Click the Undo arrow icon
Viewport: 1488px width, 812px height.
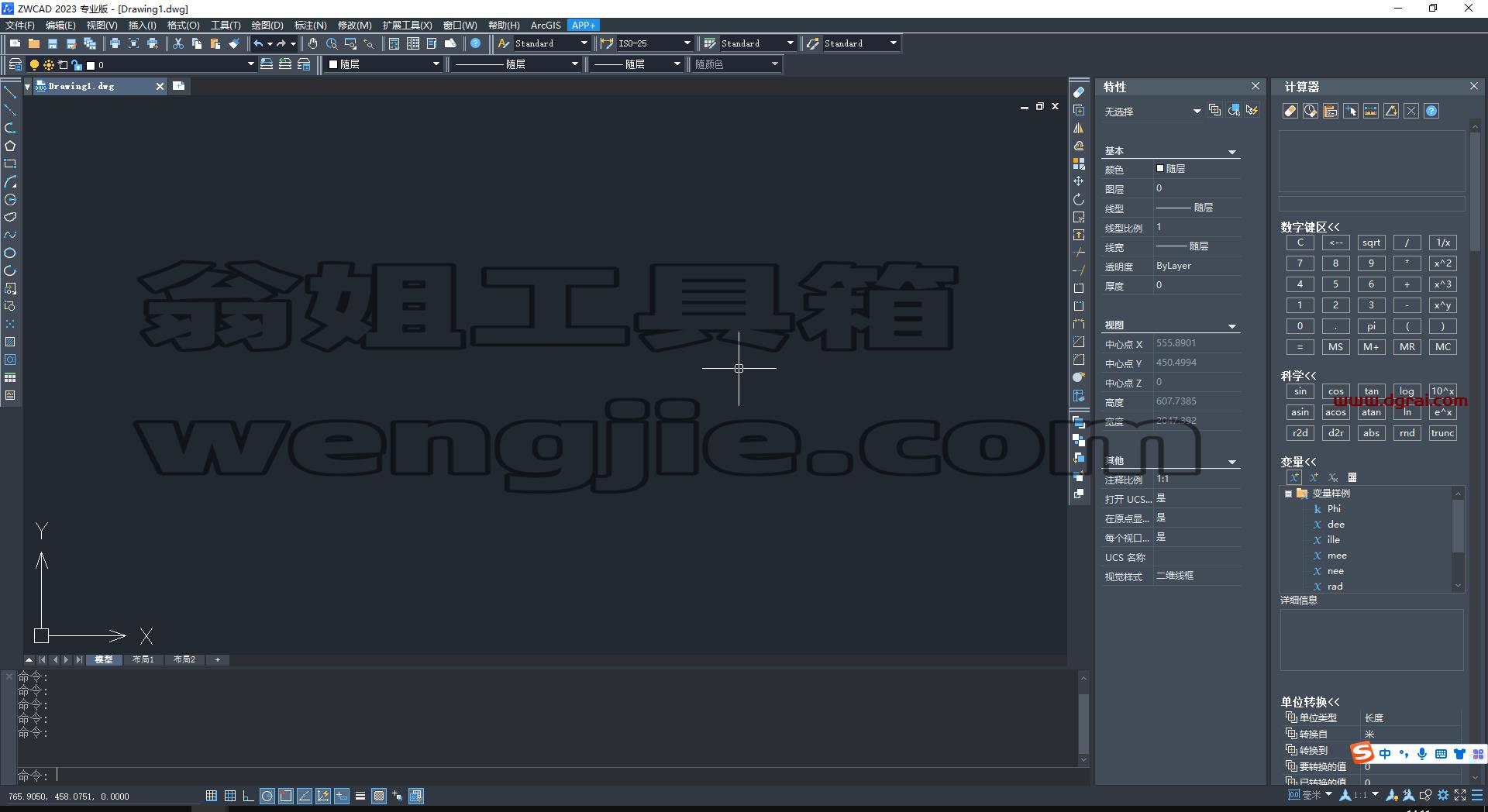point(258,43)
